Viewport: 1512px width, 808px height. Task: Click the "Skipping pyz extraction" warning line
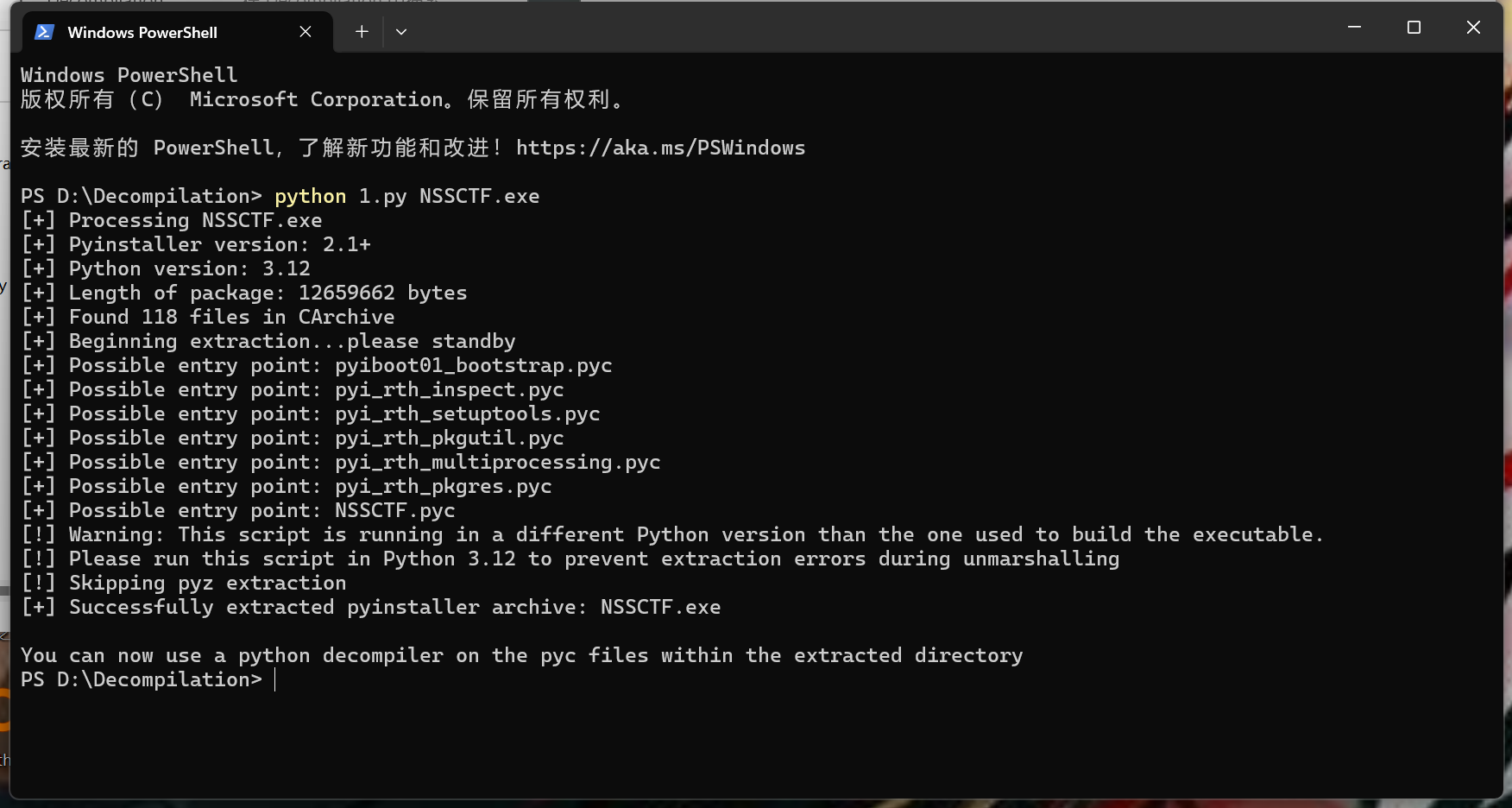pyautogui.click(x=207, y=584)
